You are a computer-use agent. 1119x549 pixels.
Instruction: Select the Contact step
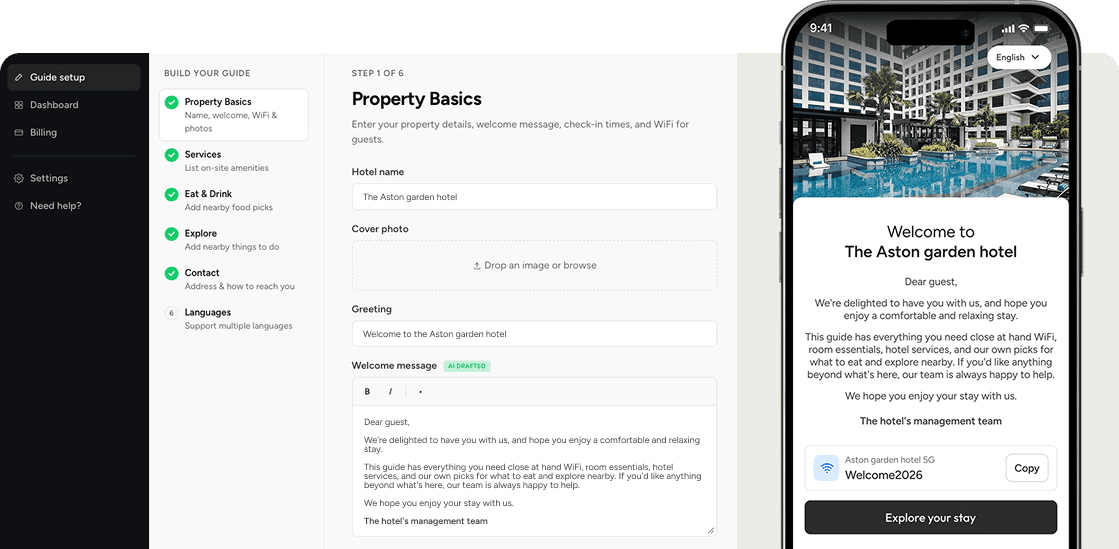(234, 279)
